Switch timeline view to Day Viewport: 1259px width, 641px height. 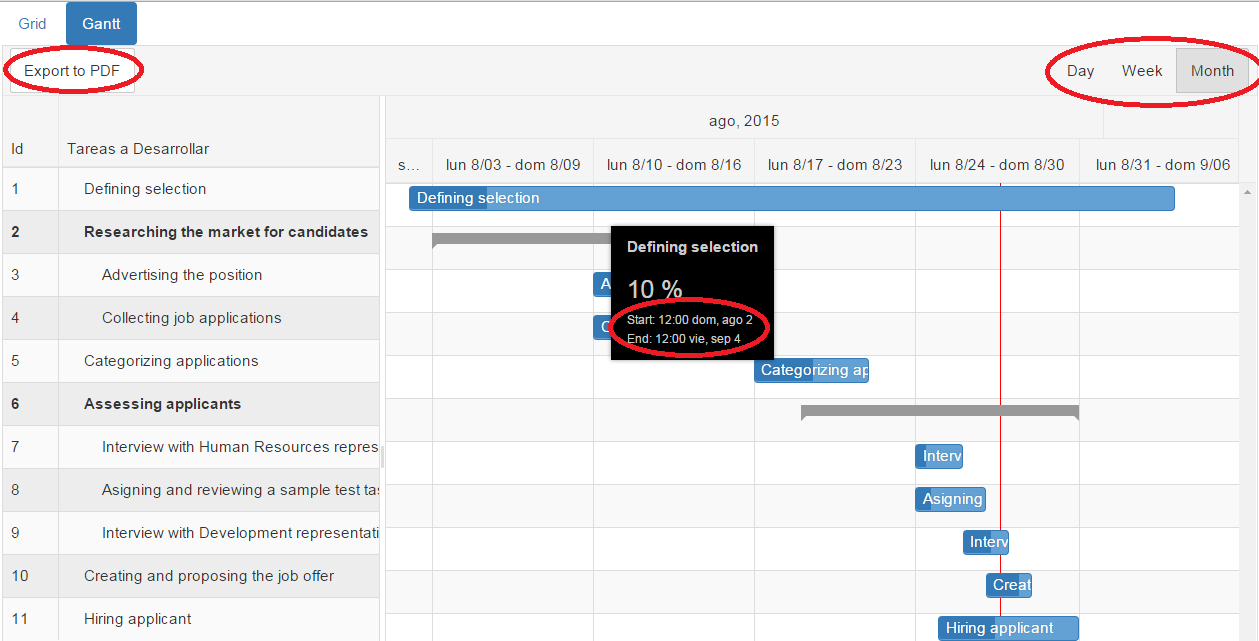click(1080, 71)
